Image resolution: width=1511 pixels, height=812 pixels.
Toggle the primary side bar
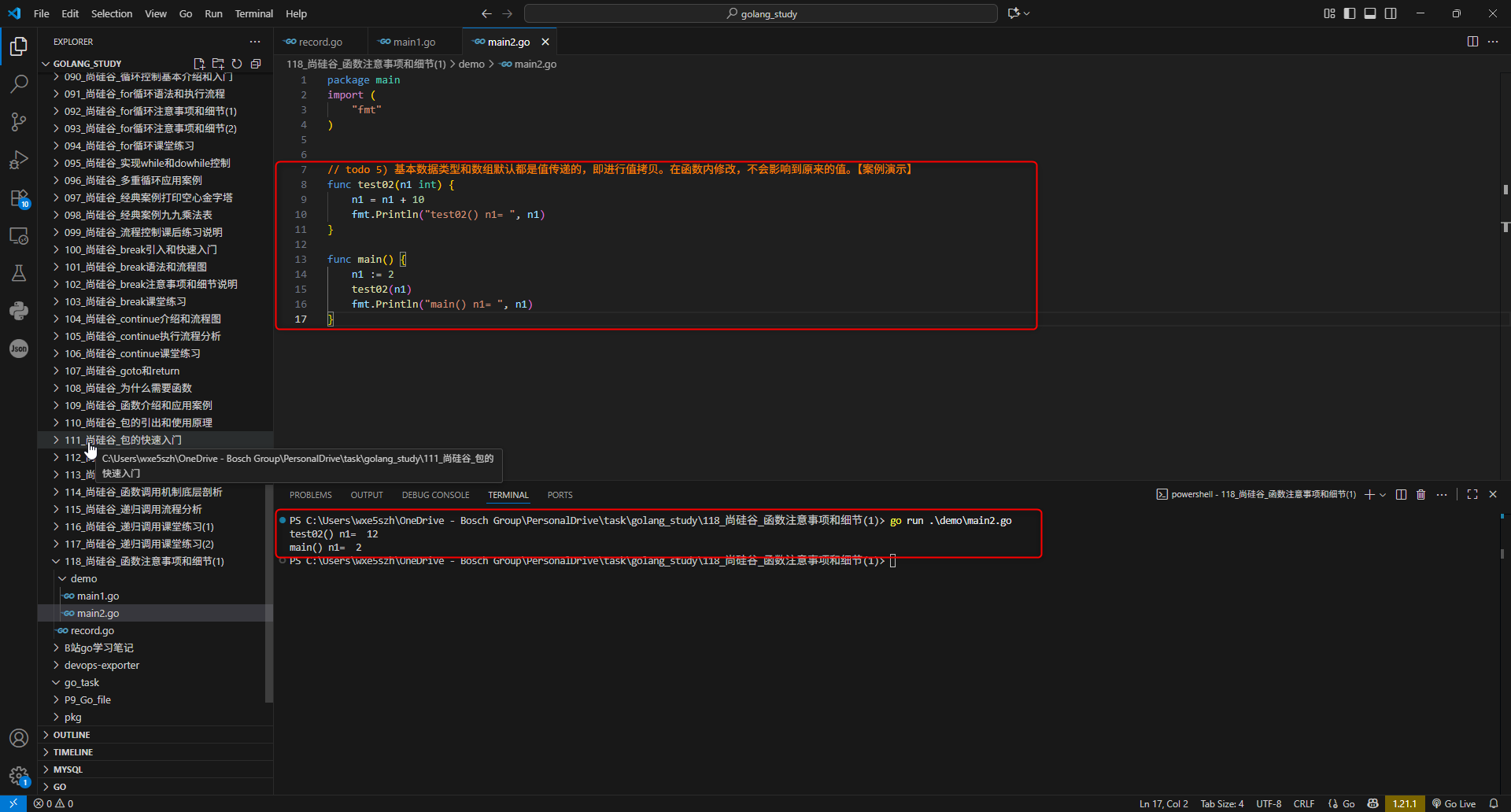click(x=1350, y=13)
